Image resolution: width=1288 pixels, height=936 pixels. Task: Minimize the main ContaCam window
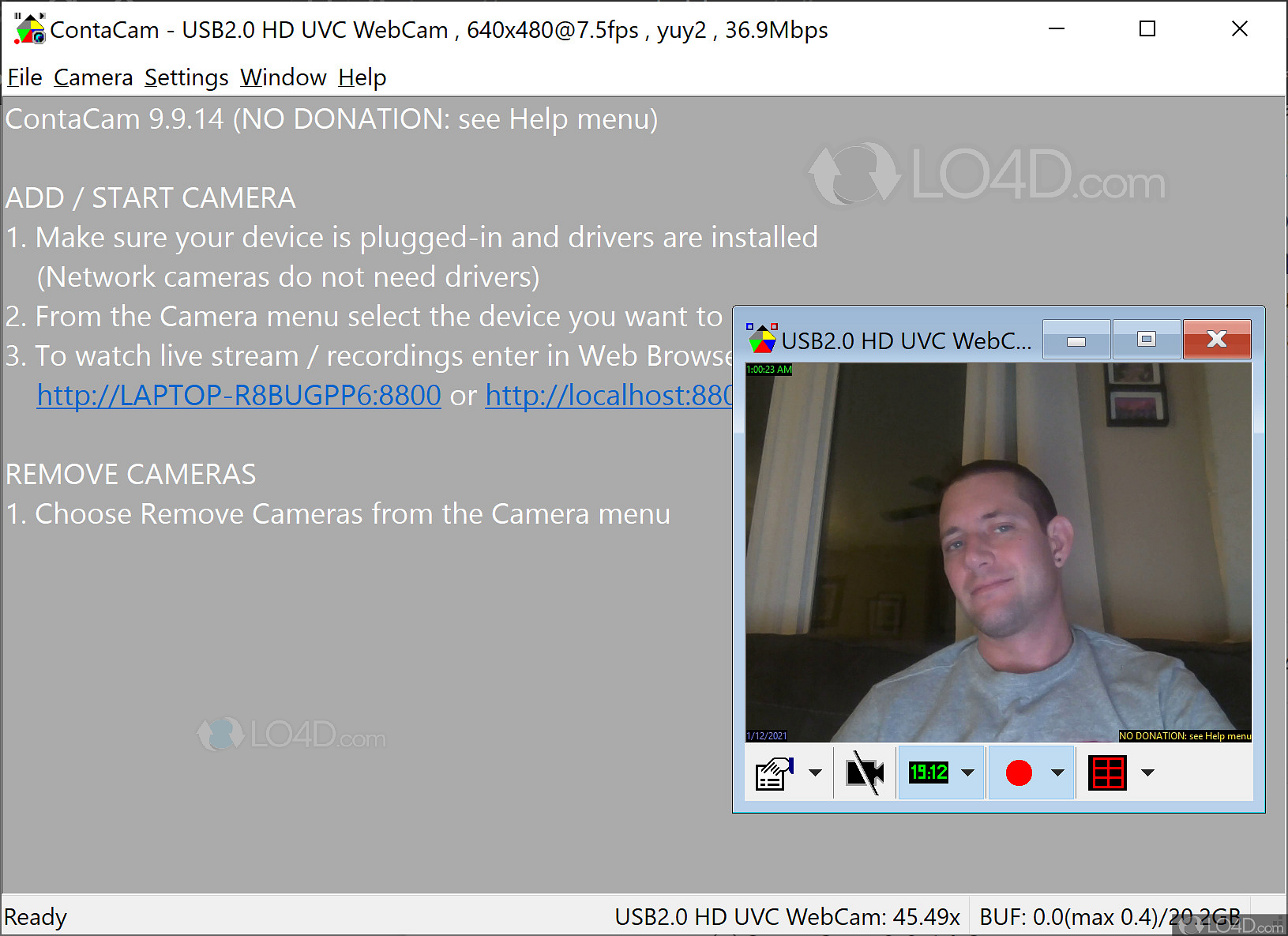coord(1057,29)
